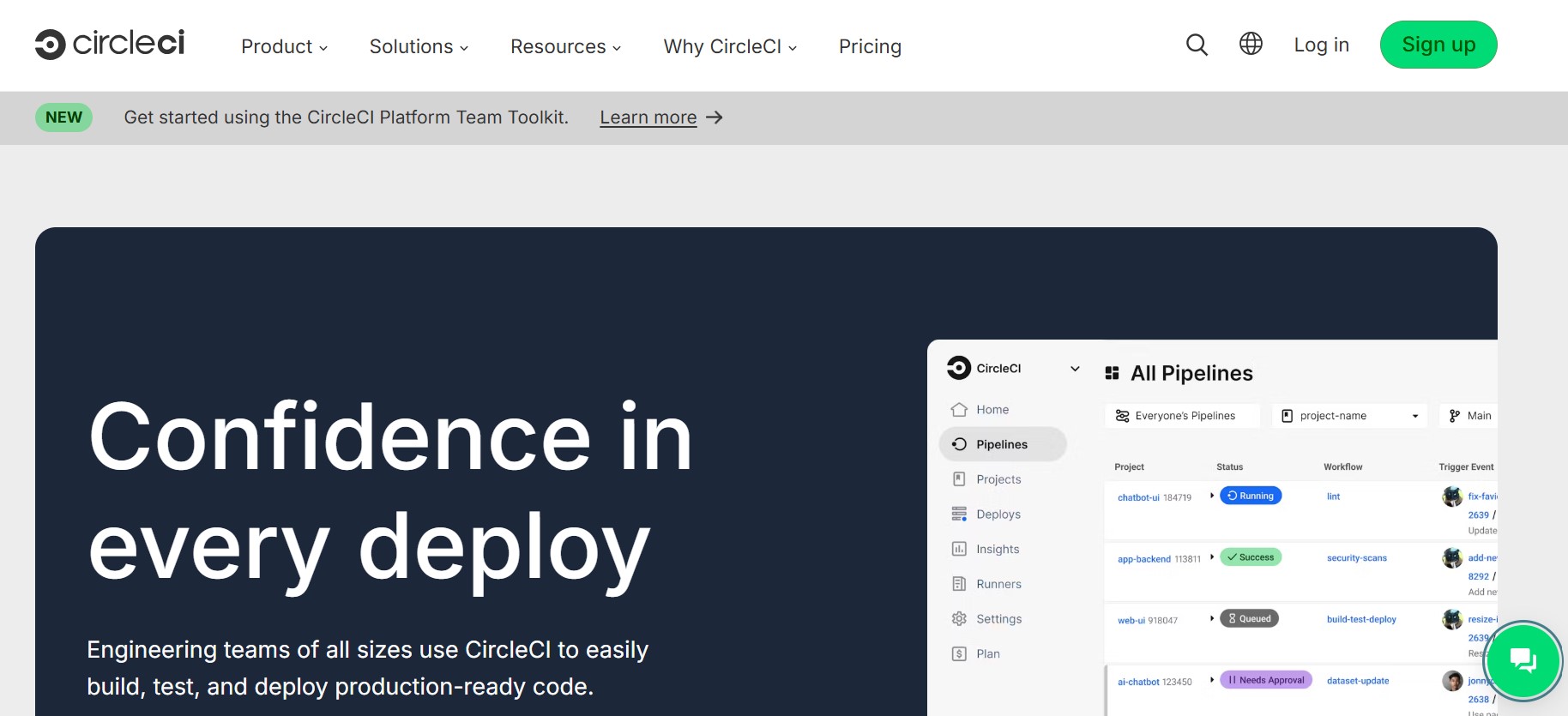Image resolution: width=1568 pixels, height=716 pixels.
Task: Click the Everyone's Pipelines filter
Action: 1183,416
